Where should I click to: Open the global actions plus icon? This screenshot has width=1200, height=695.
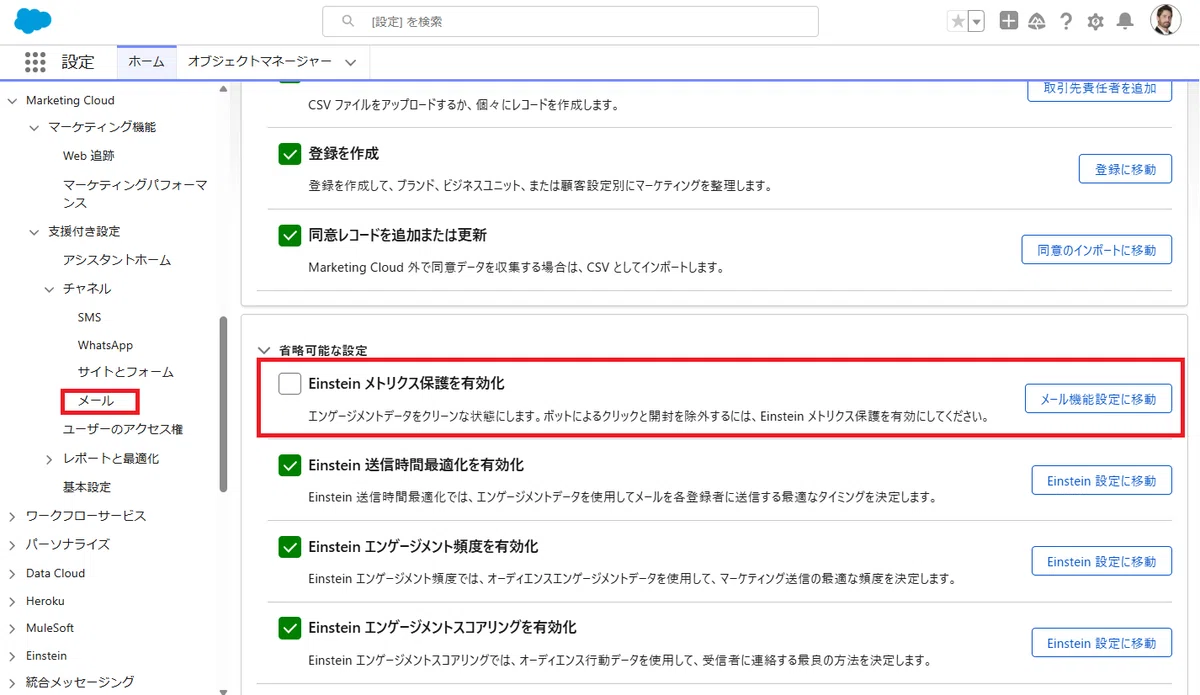(x=1009, y=21)
